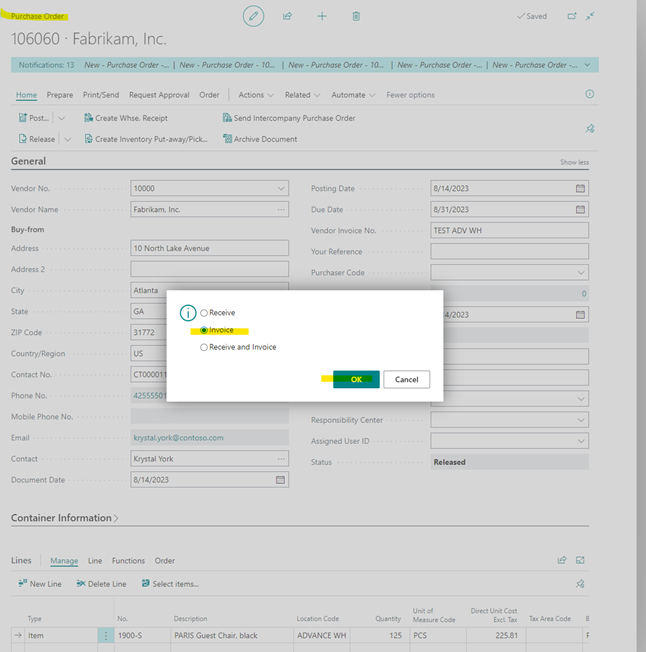
Task: Click Send Intercompany Purchase Order
Action: [x=289, y=118]
